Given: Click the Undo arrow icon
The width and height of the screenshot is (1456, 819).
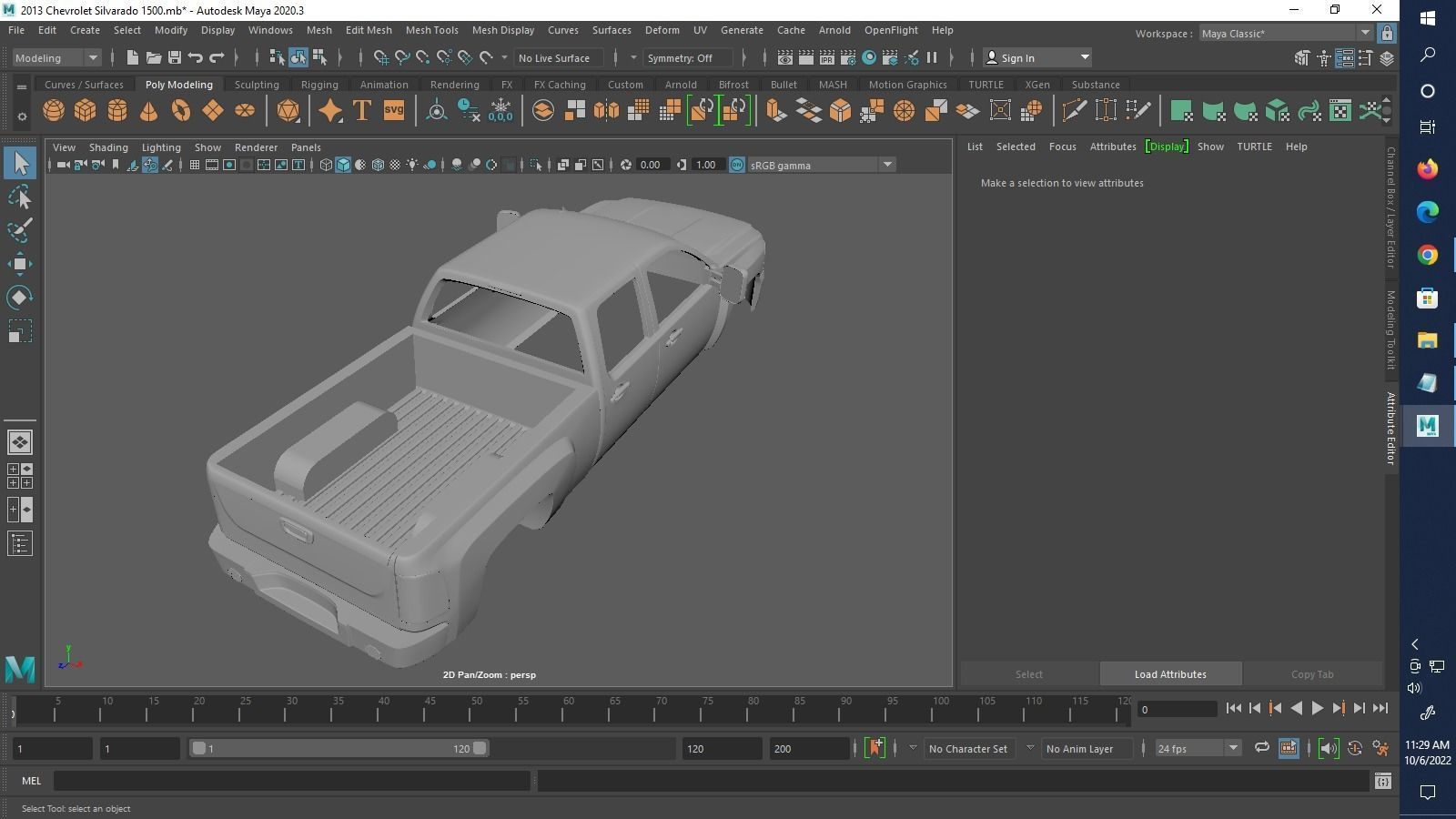Looking at the screenshot, I should click(196, 57).
